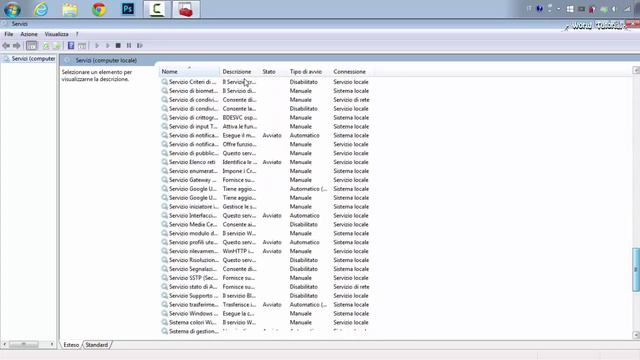
Task: Switch to the red toolbox taskbar app
Action: pyautogui.click(x=186, y=9)
